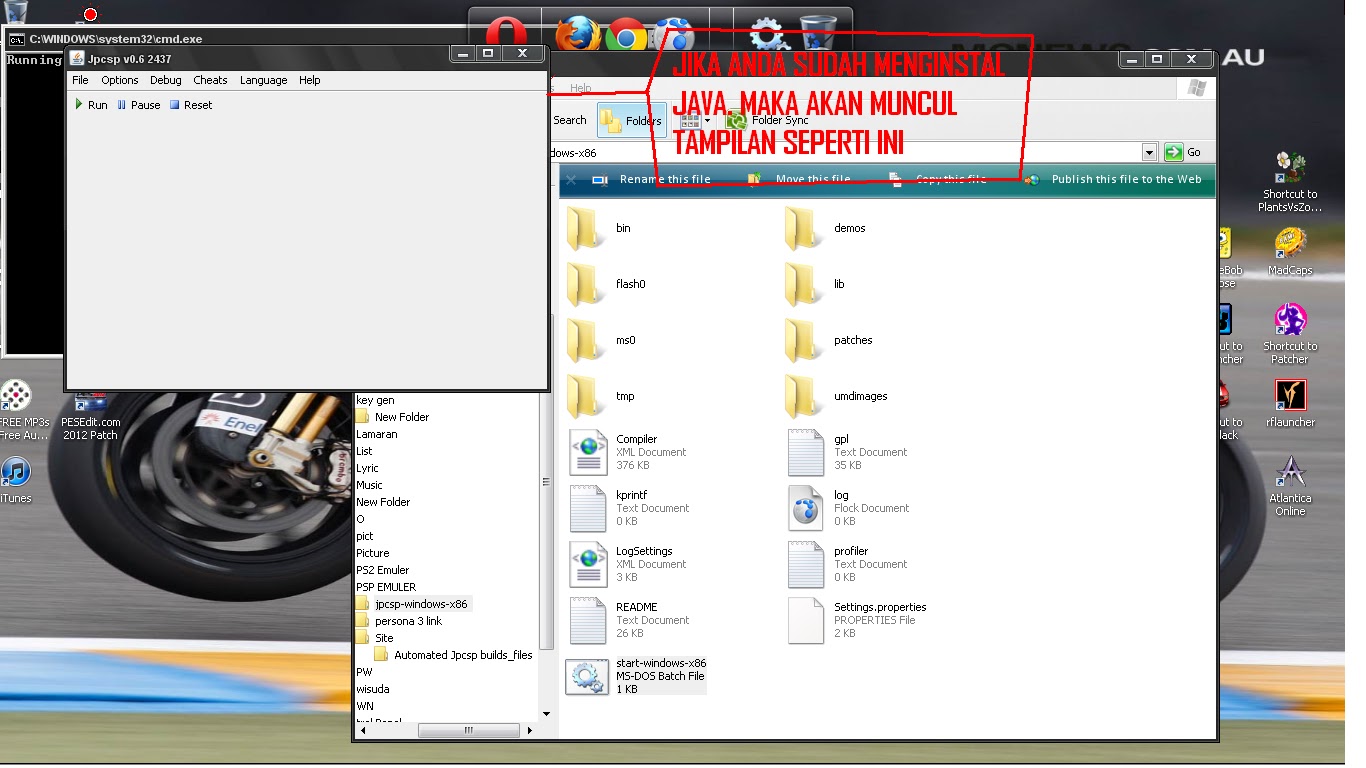Open Shortcut to Patcher desktop icon
Viewport: 1366px width, 768px height.
click(1290, 334)
